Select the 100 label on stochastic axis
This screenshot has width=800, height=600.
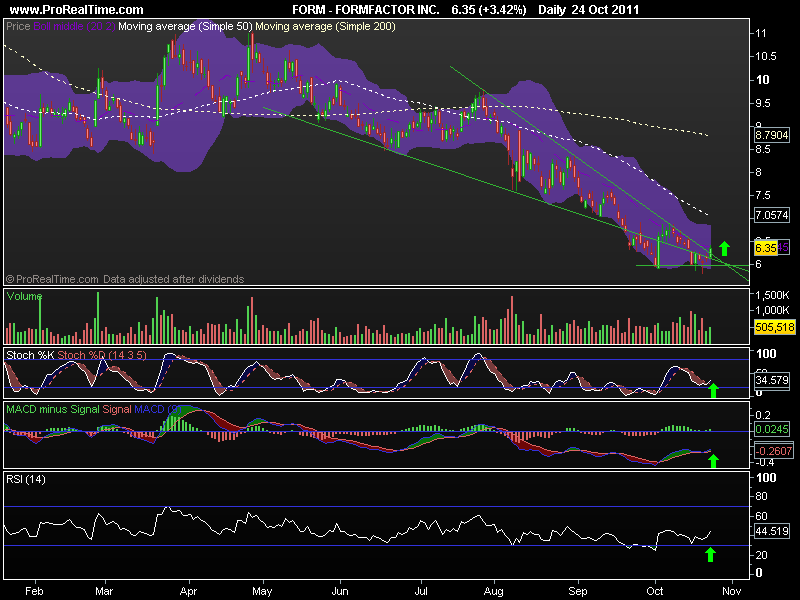point(766,354)
